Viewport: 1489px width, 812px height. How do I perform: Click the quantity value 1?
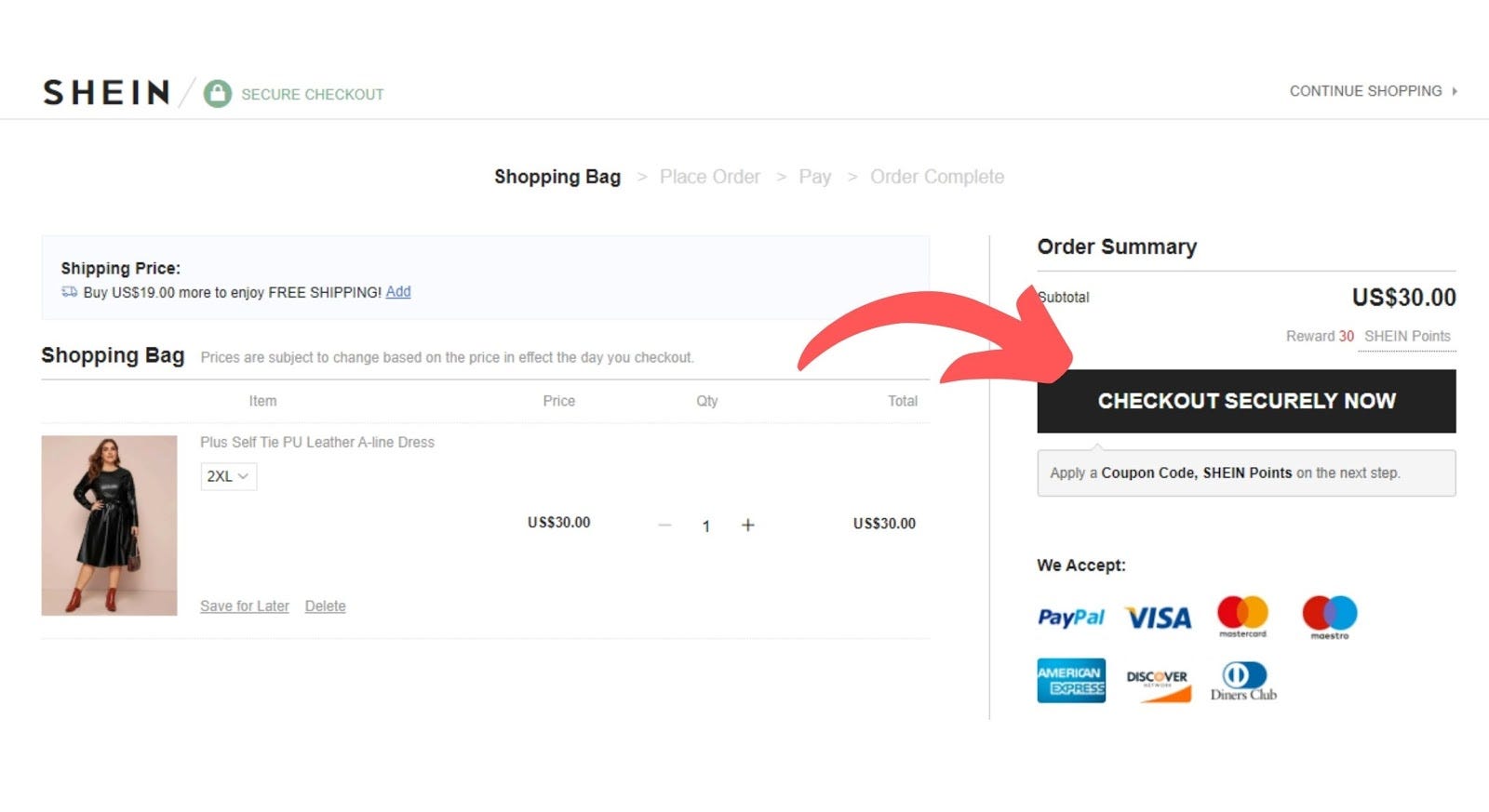(706, 526)
